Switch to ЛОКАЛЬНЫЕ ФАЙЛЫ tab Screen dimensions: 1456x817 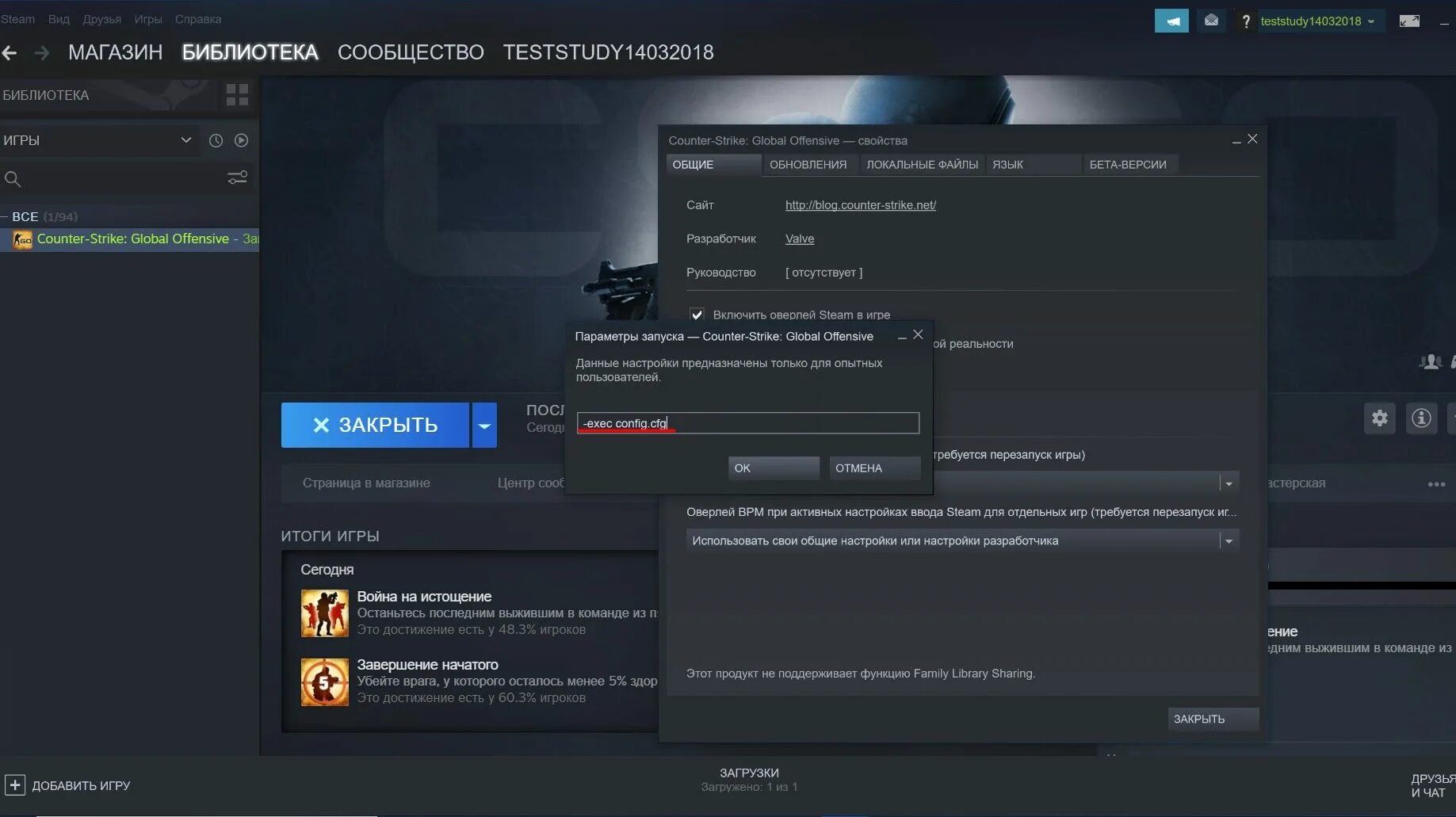pos(922,165)
